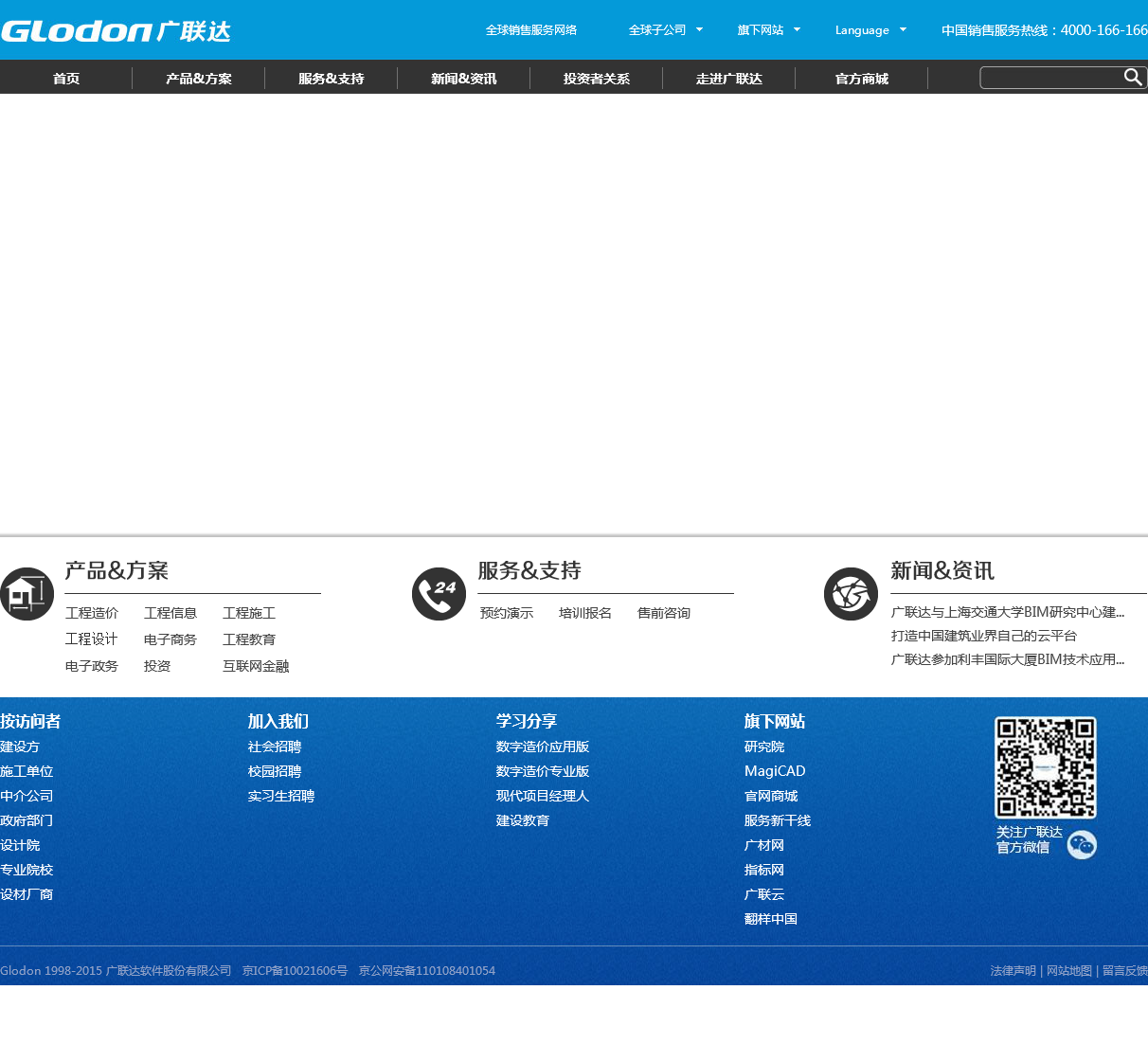The height and width of the screenshot is (1044, 1148).
Task: Click 指标网 in footer
Action: point(764,870)
